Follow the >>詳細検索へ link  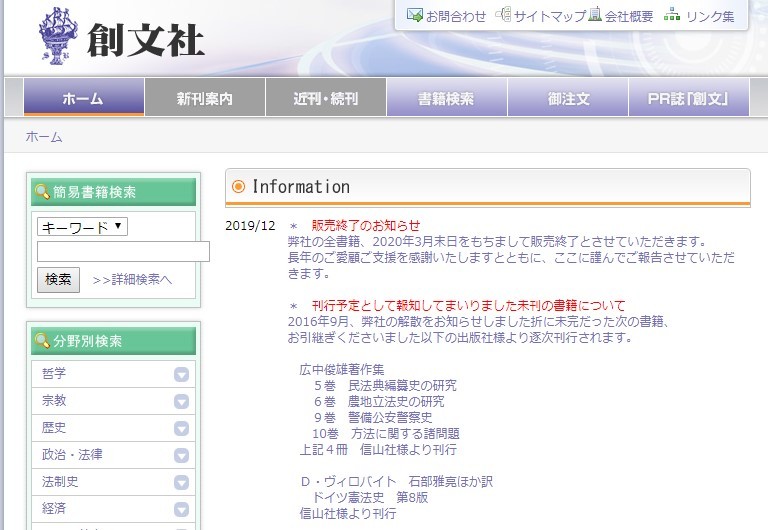coord(132,280)
